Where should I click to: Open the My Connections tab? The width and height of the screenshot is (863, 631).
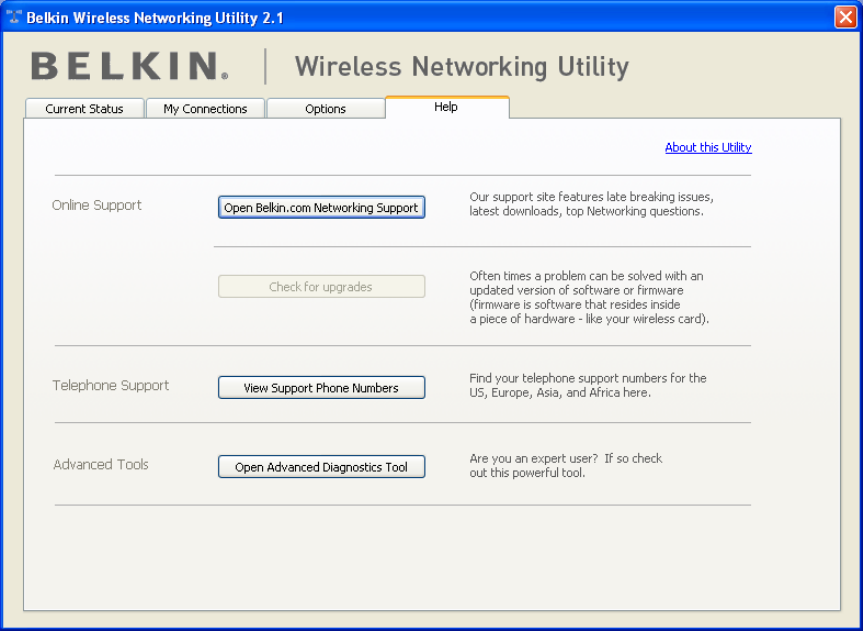(205, 108)
